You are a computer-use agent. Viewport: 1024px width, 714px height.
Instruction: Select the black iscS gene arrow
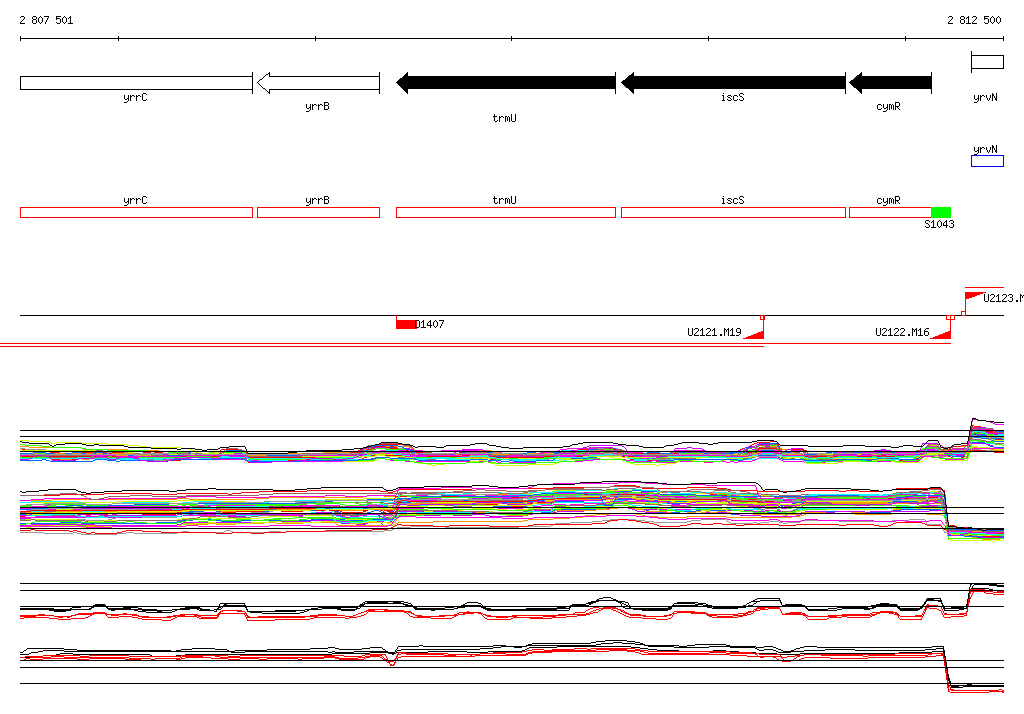coord(733,83)
